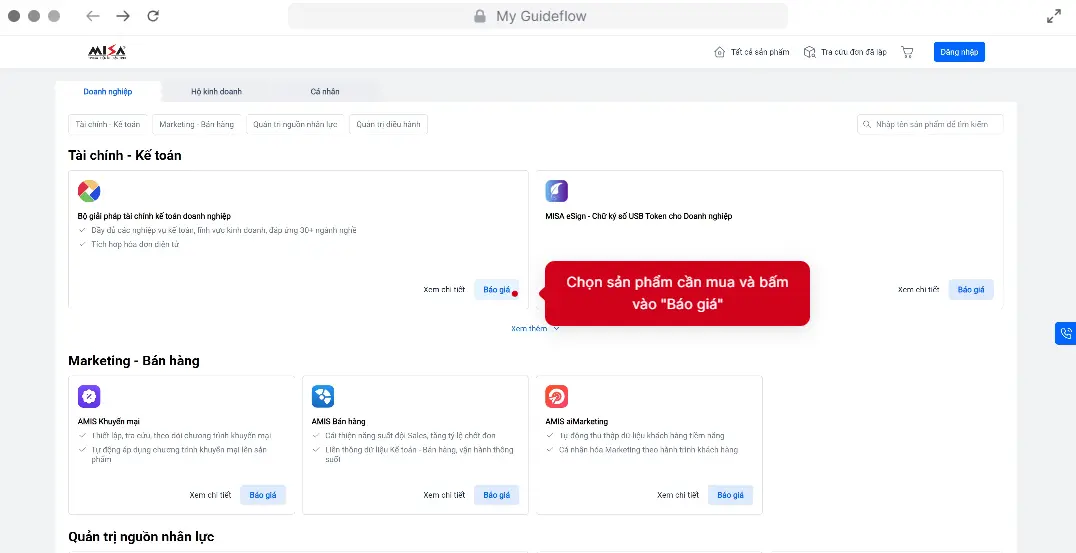
Task: Switch to the Cá nhân tab
Action: point(324,91)
